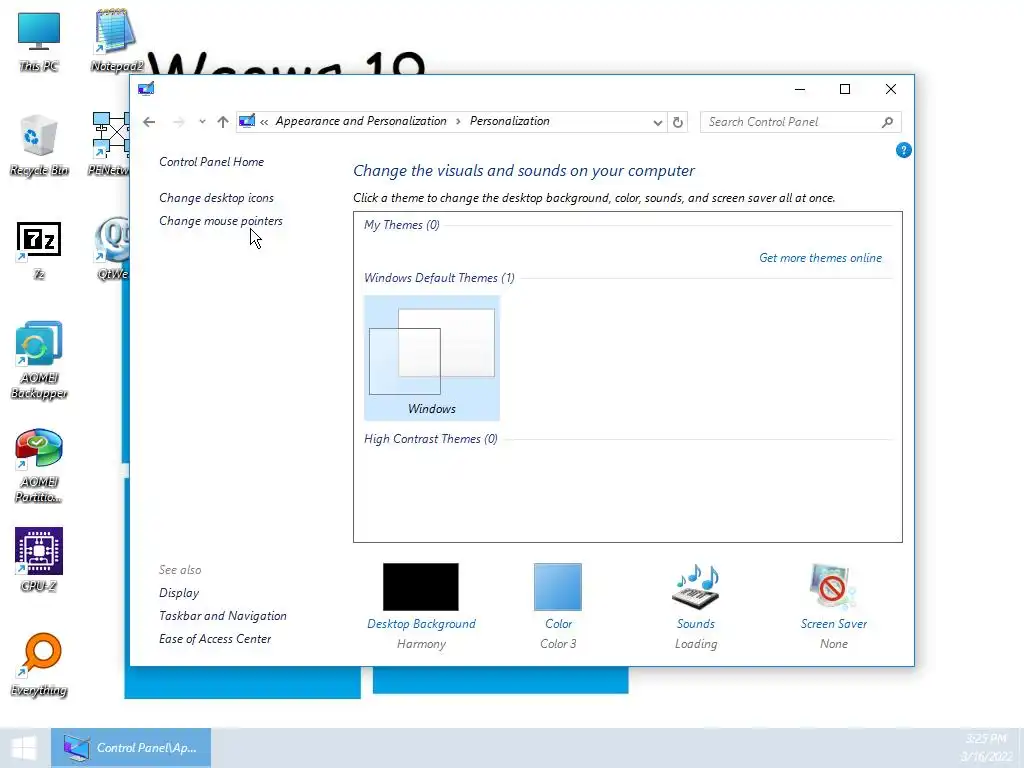Image resolution: width=1024 pixels, height=768 pixels.
Task: Open Control Panel Home link
Action: click(x=212, y=162)
